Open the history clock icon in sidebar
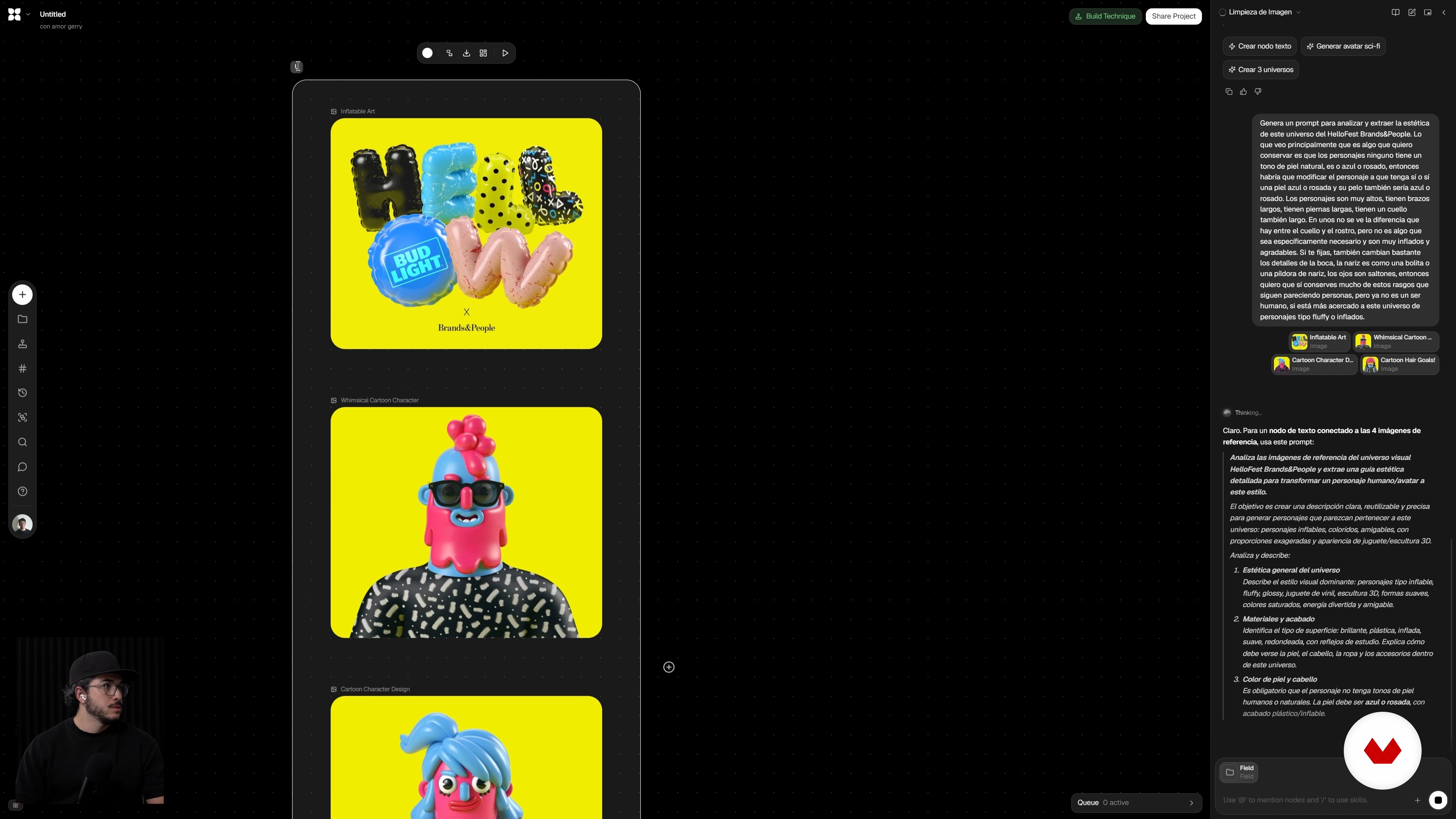Image resolution: width=1456 pixels, height=819 pixels. pos(23,393)
